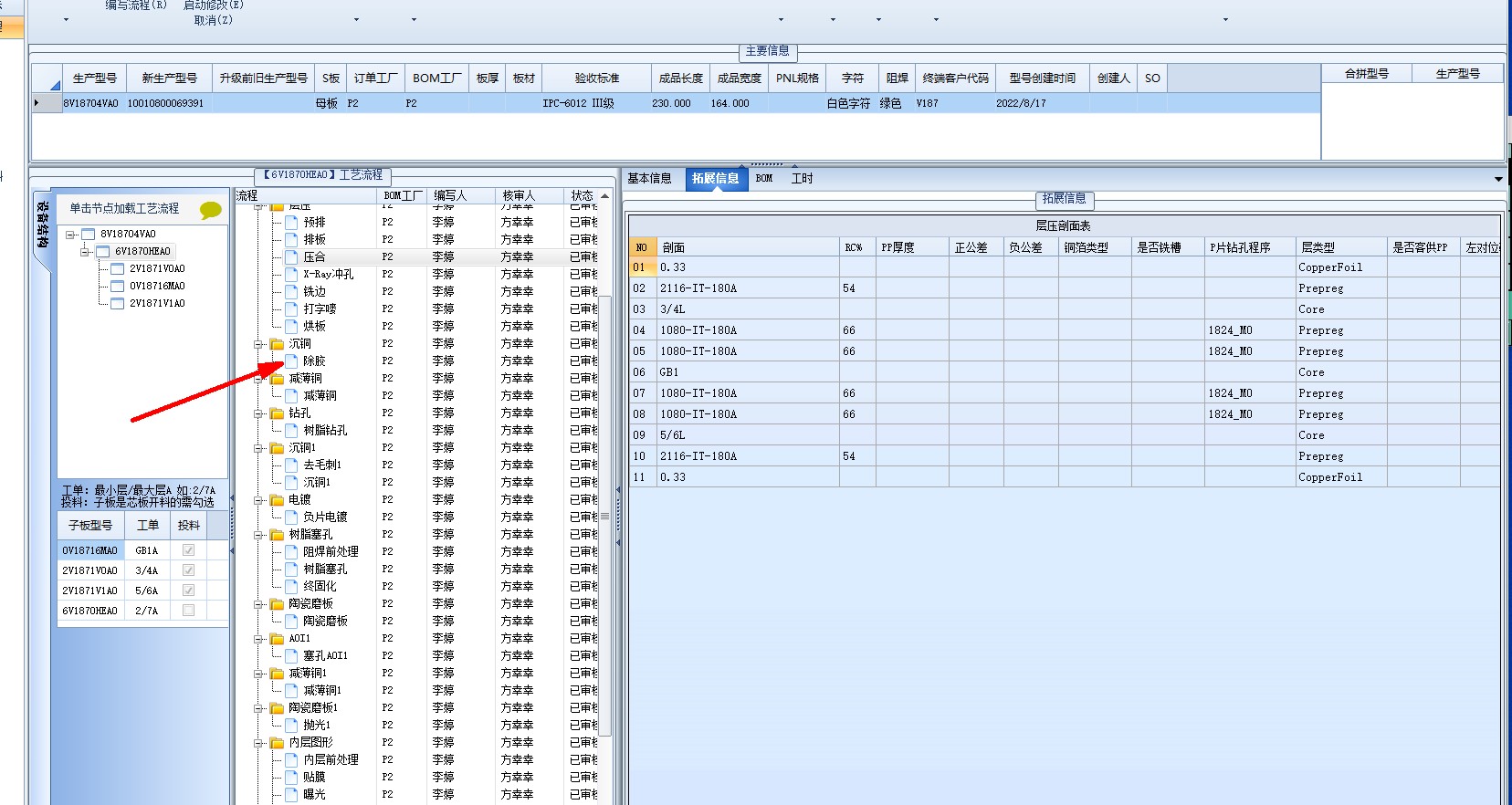The image size is (1512, 805).
Task: Open the 工时 tab
Action: [x=802, y=179]
